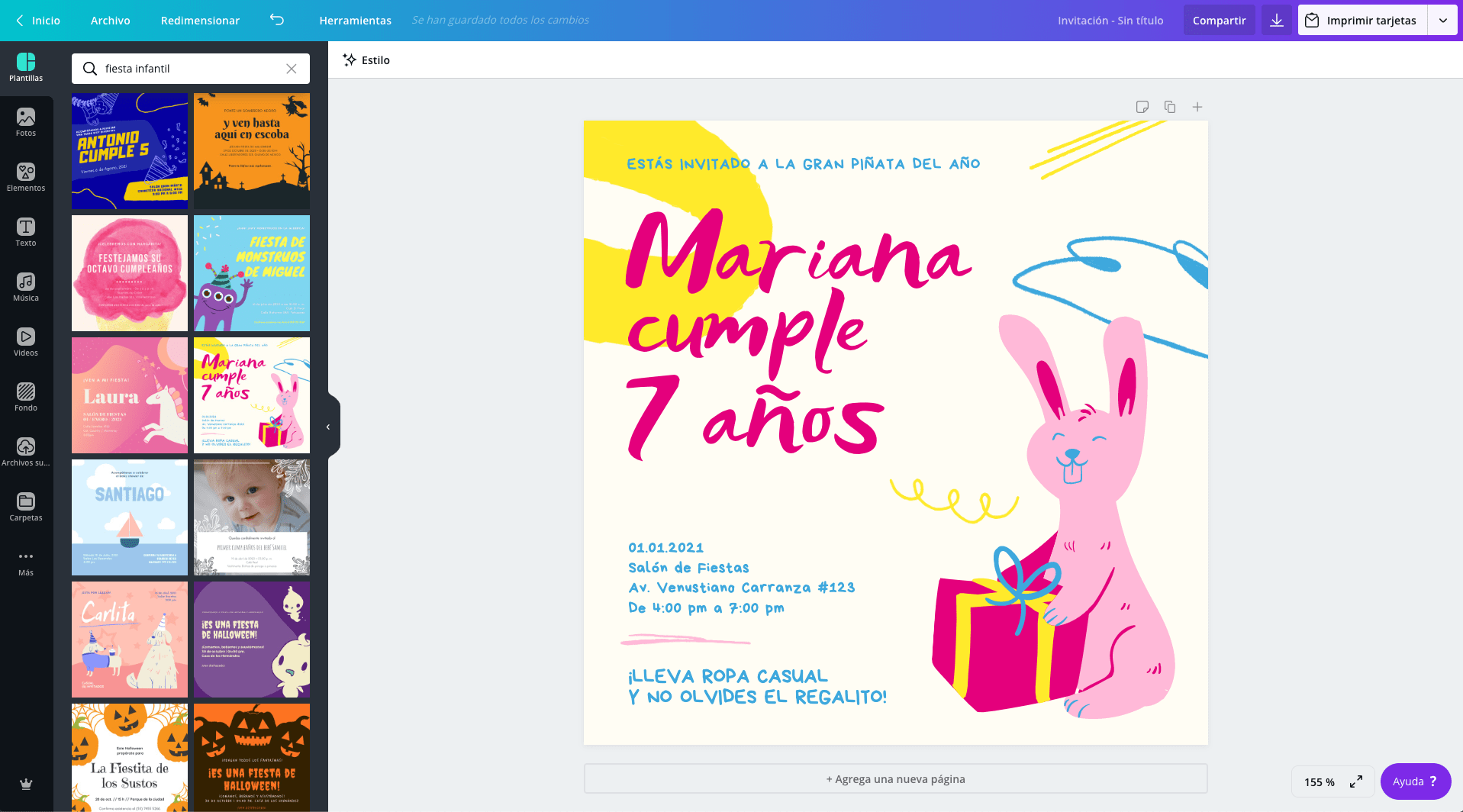Open the Fotos panel in sidebar

coord(26,122)
